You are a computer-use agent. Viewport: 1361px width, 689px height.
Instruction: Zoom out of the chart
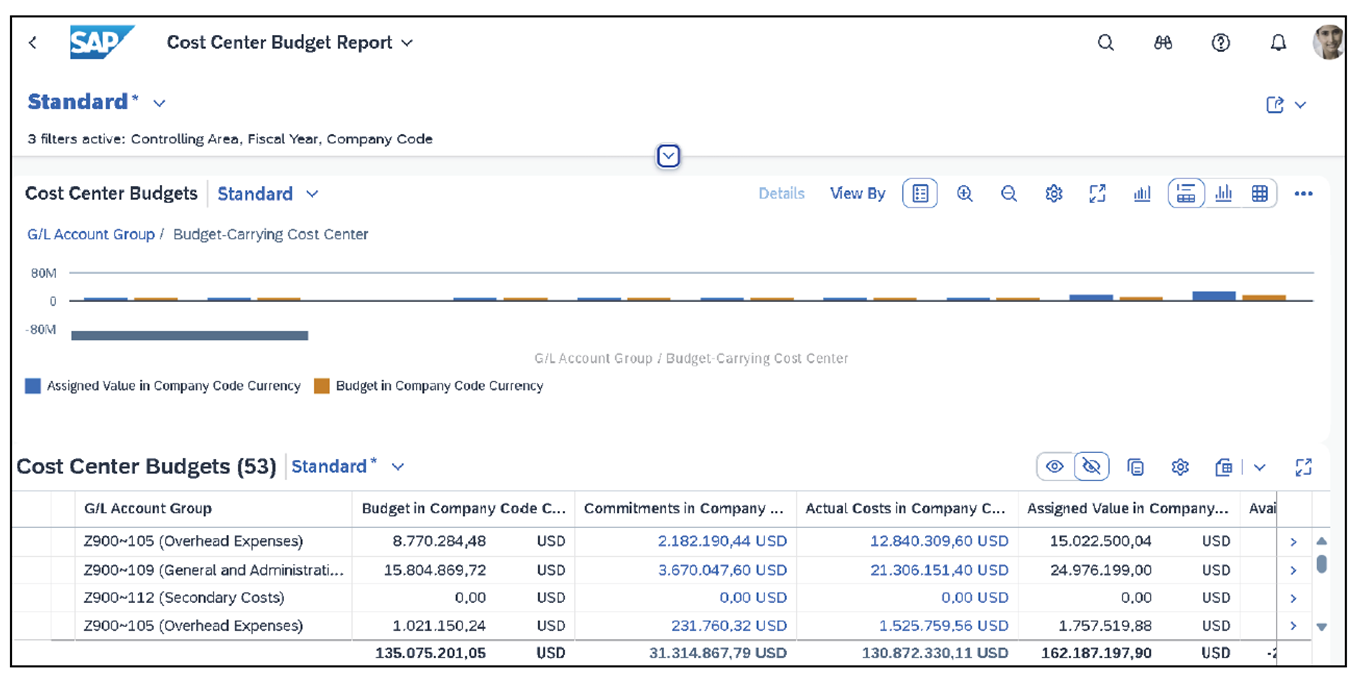(x=1008, y=193)
